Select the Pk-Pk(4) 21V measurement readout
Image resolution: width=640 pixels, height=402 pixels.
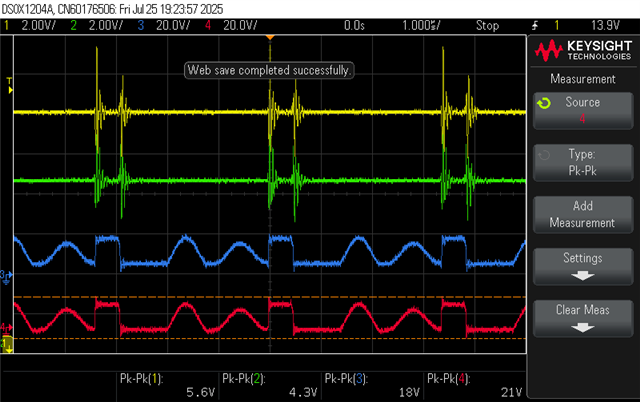[475, 385]
